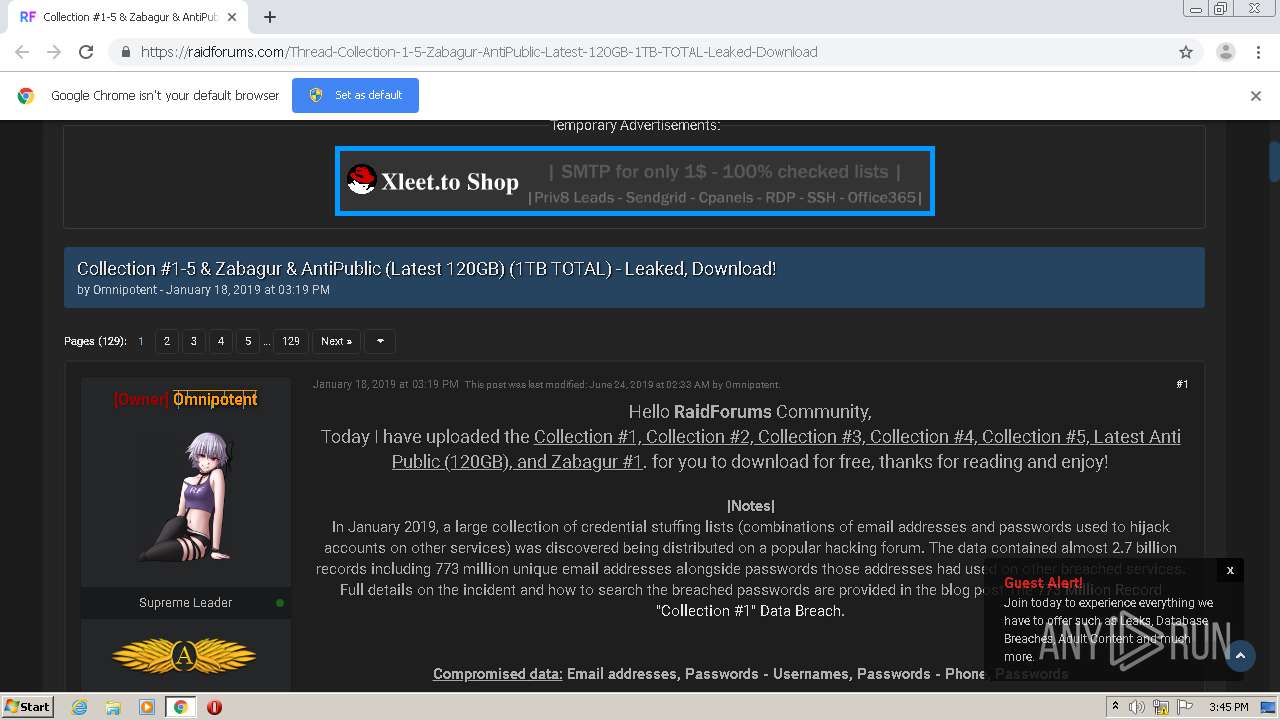This screenshot has width=1280, height=720.
Task: Click Omnipotent's anime avatar image
Action: click(x=186, y=496)
